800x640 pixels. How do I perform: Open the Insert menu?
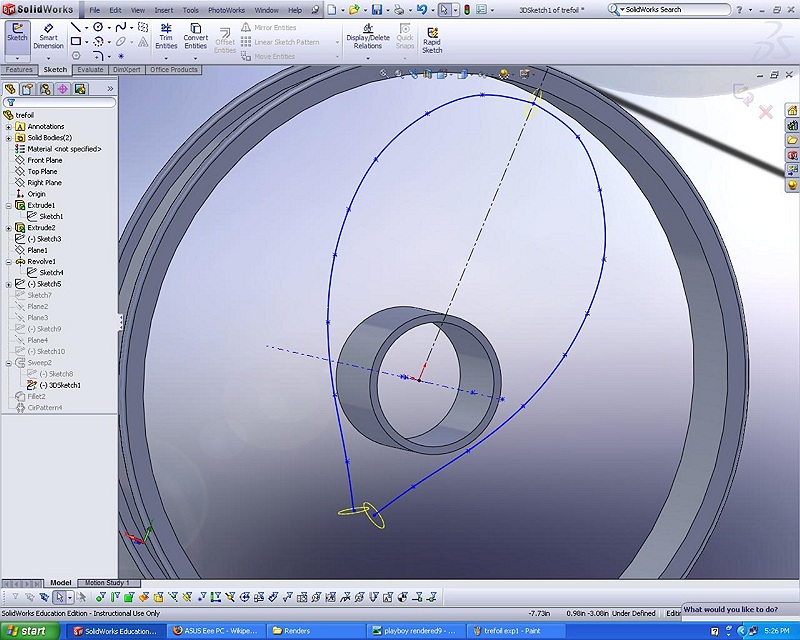pos(163,10)
